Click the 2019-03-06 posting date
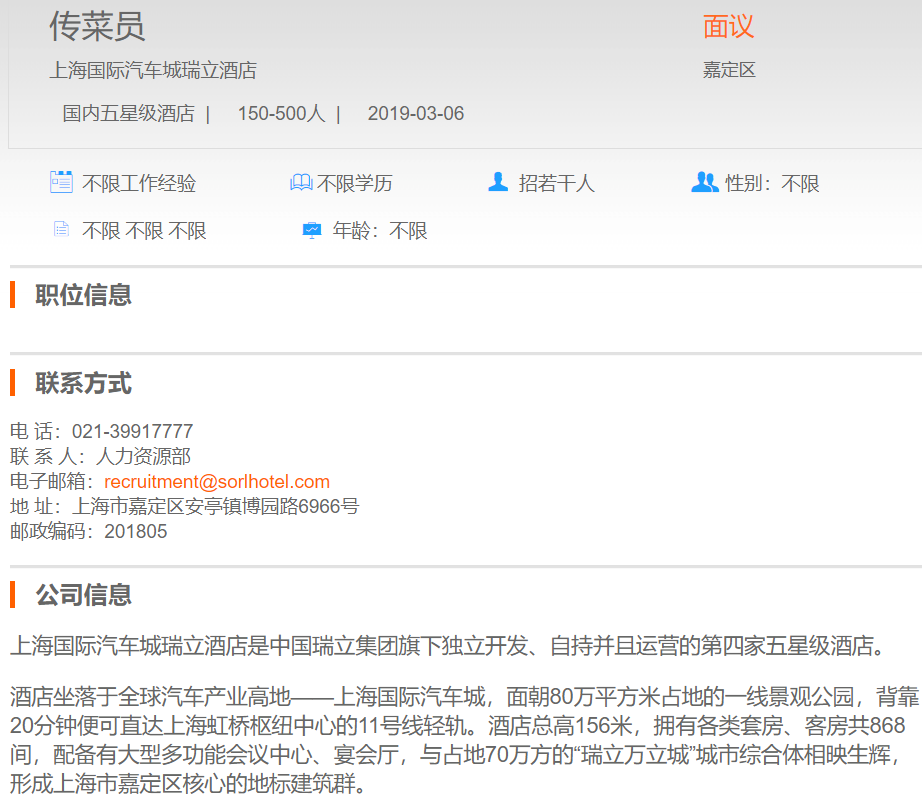This screenshot has height=809, width=922. tap(416, 113)
